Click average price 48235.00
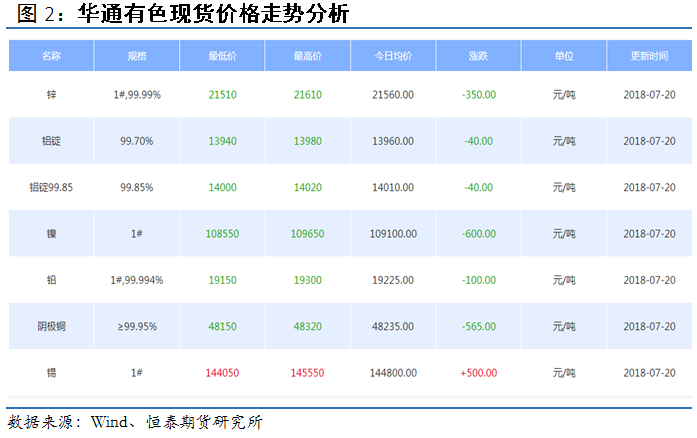Screen dimensions: 697x438 click(x=393, y=326)
